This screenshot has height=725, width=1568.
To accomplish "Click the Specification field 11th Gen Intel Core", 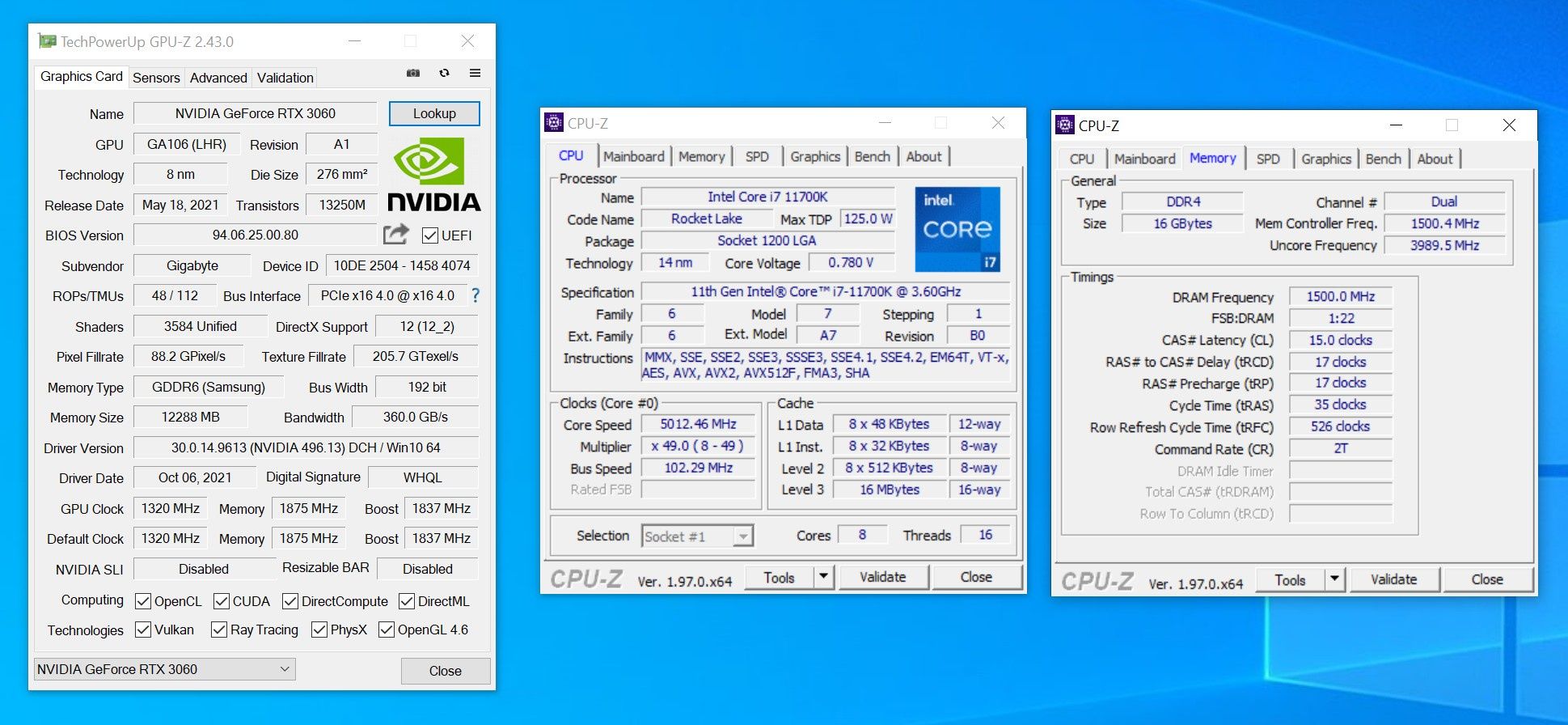I will pos(826,291).
